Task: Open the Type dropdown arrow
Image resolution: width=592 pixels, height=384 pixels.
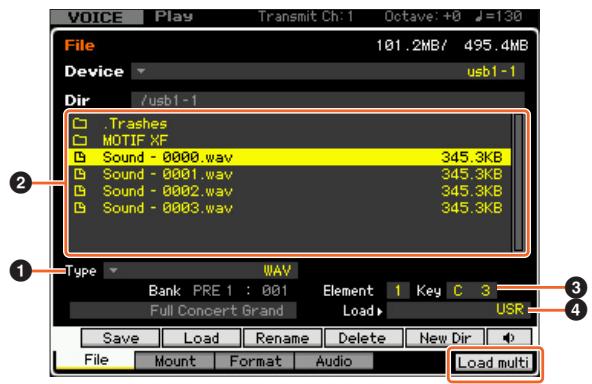Action: 113,270
